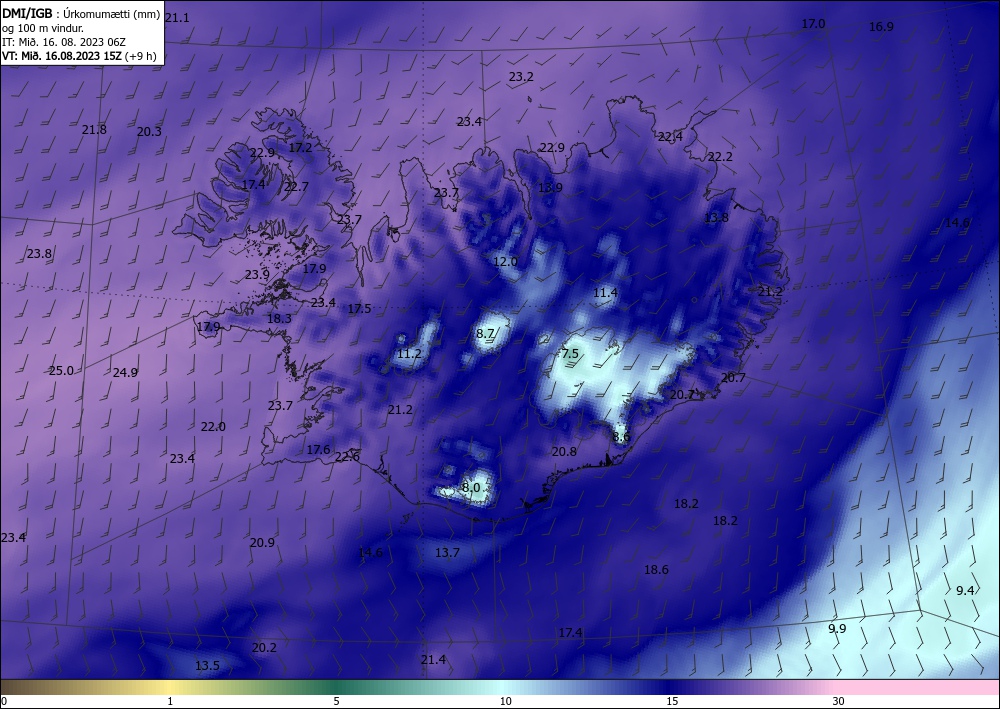Click the legend tick label 5
The image size is (1000, 709).
pyautogui.click(x=336, y=701)
